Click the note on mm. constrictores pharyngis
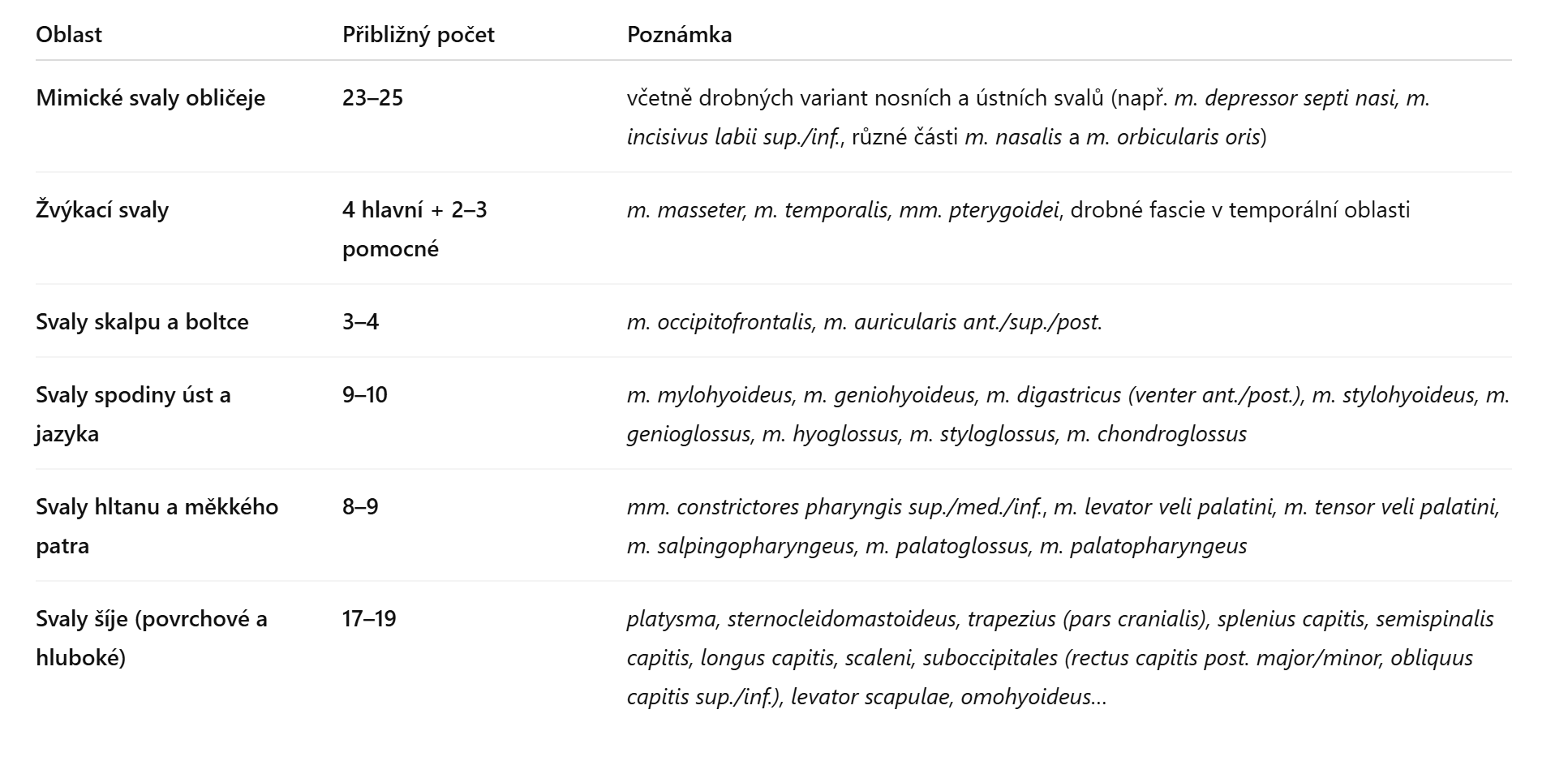This screenshot has width=1568, height=757. tap(1063, 526)
